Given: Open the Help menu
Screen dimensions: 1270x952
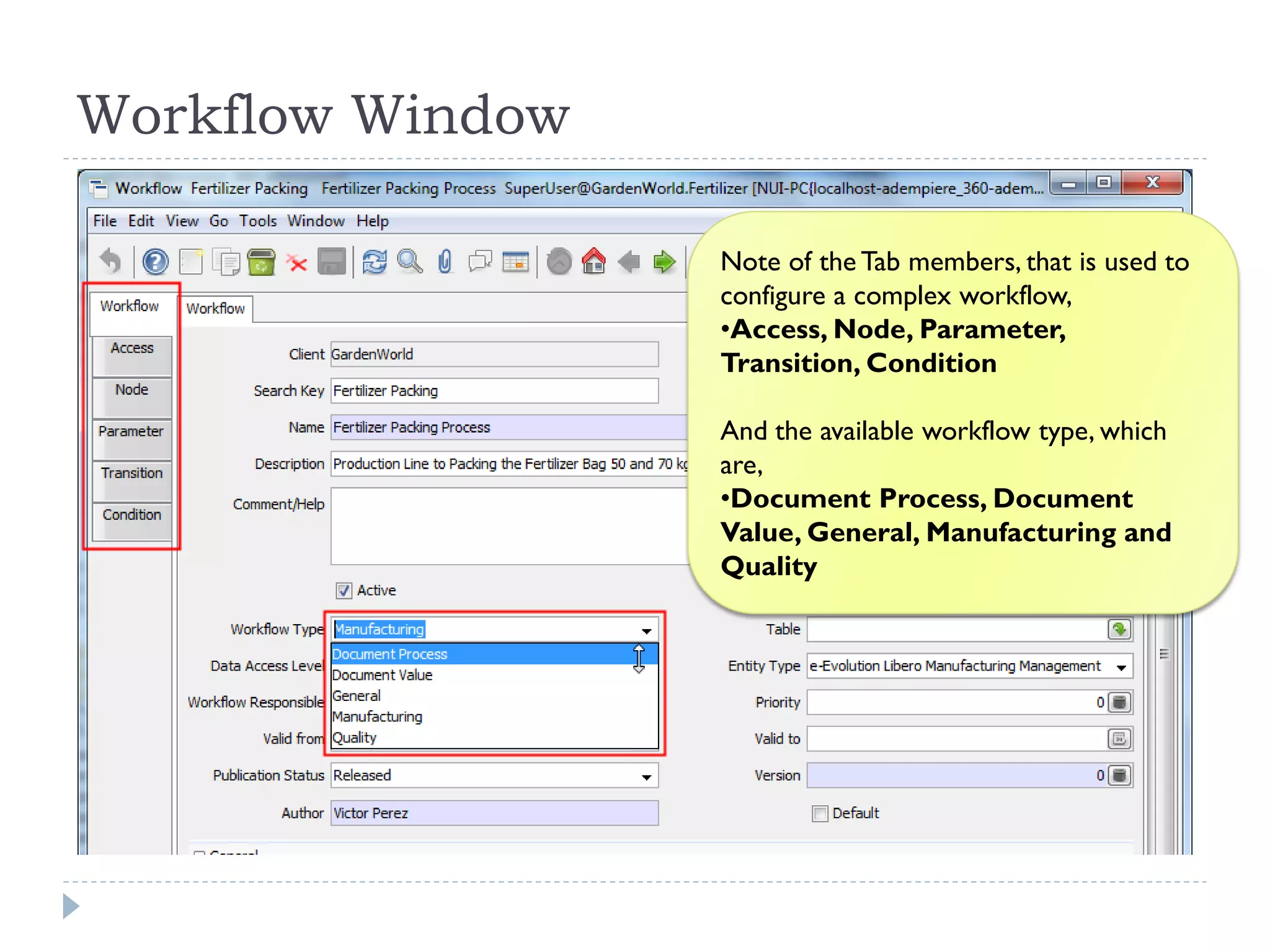Looking at the screenshot, I should pos(372,221).
